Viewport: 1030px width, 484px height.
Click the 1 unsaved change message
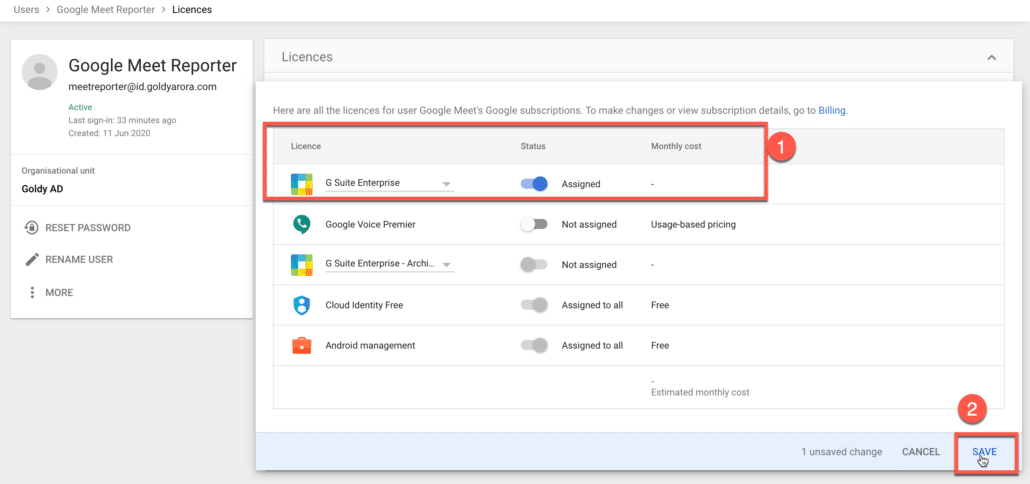pos(841,452)
